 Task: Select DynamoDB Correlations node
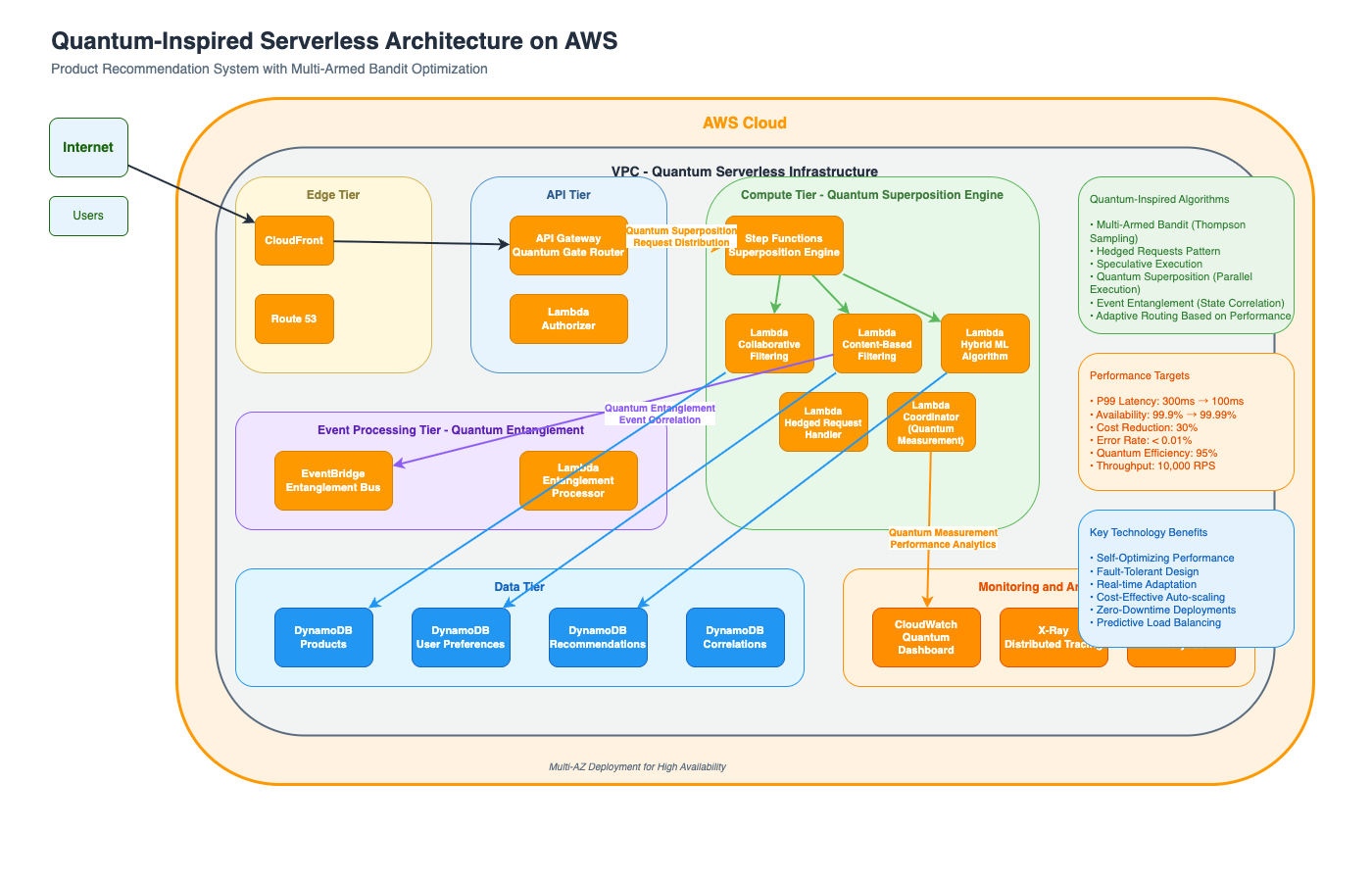coord(735,637)
